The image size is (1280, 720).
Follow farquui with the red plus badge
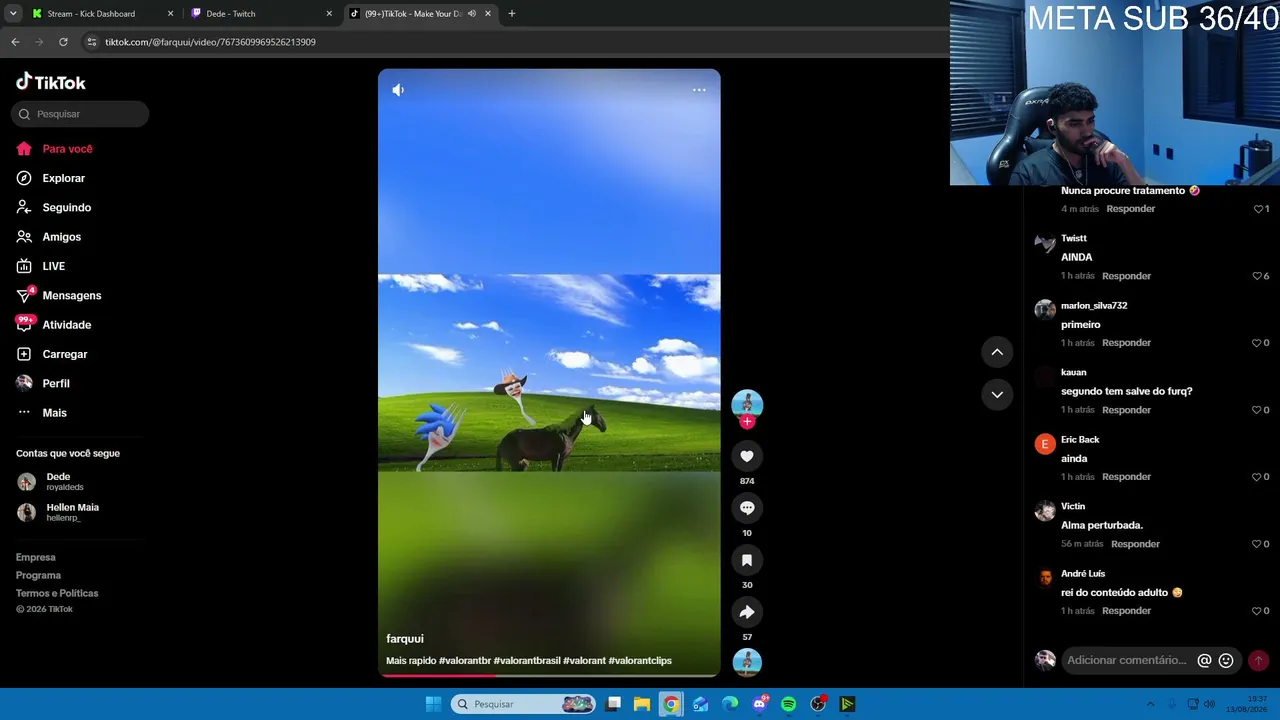point(747,422)
